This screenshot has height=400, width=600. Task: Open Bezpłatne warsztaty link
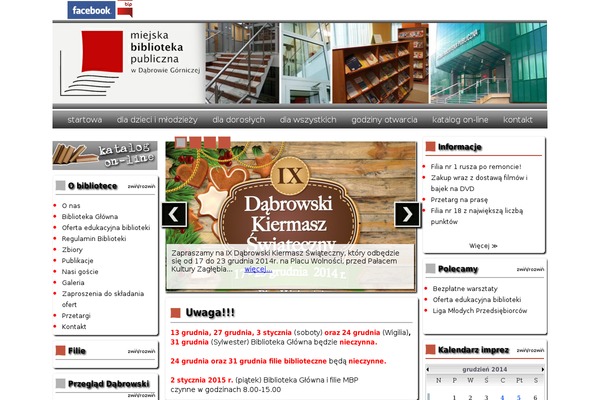tap(465, 289)
